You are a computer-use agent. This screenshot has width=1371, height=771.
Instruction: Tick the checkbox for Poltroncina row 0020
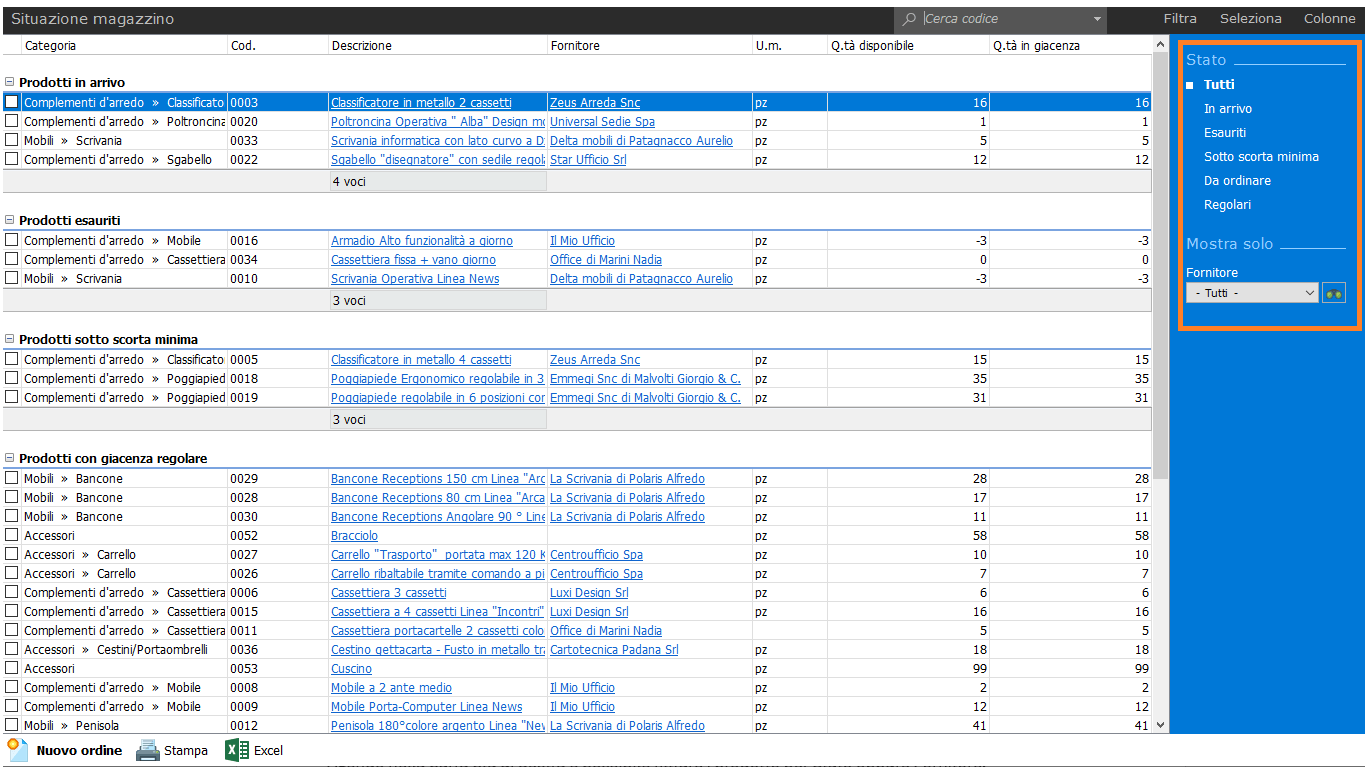[x=12, y=121]
